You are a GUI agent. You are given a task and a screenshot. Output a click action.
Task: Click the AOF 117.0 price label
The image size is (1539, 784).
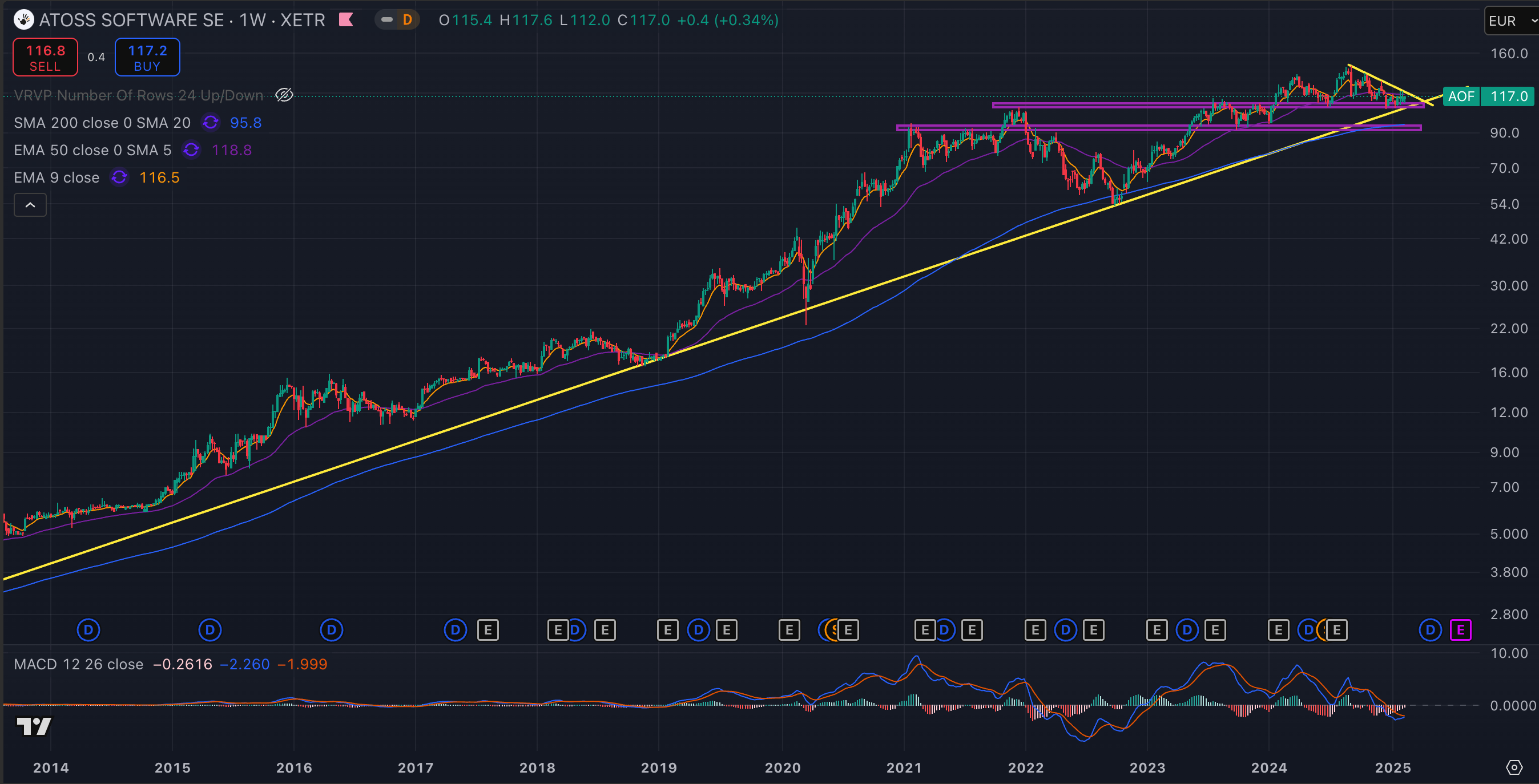tap(1488, 96)
